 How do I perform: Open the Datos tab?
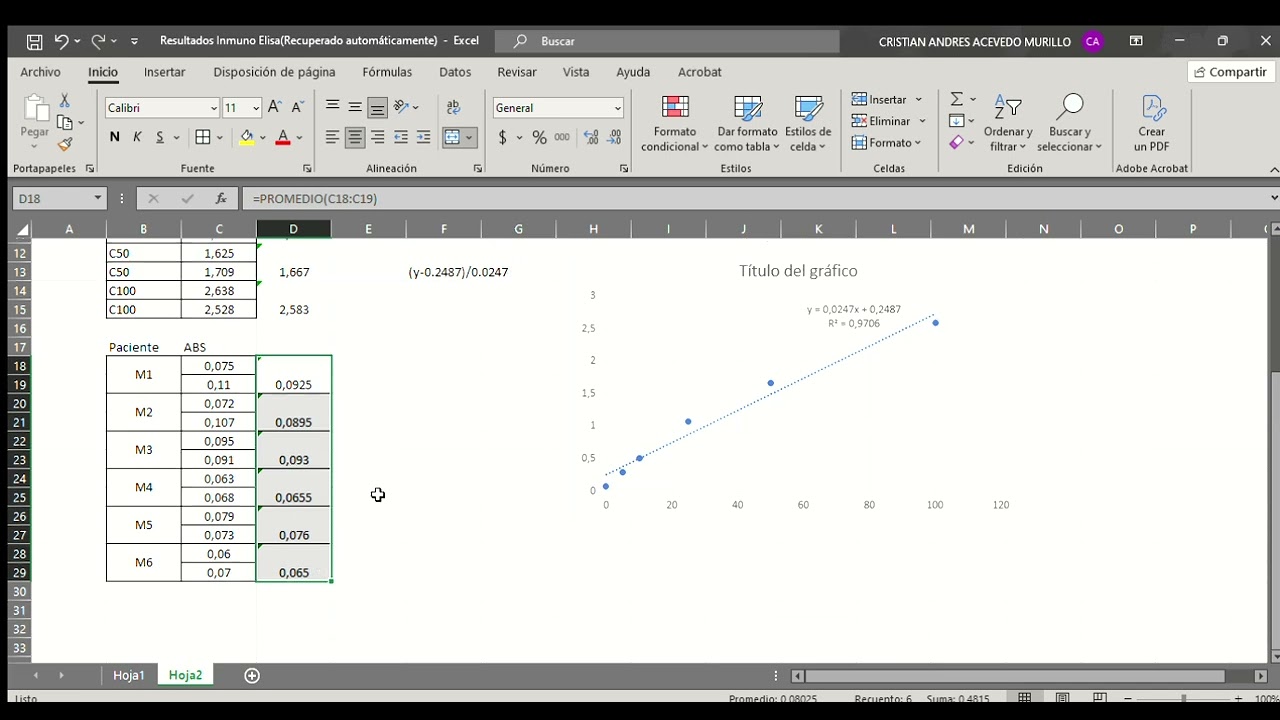[x=455, y=72]
